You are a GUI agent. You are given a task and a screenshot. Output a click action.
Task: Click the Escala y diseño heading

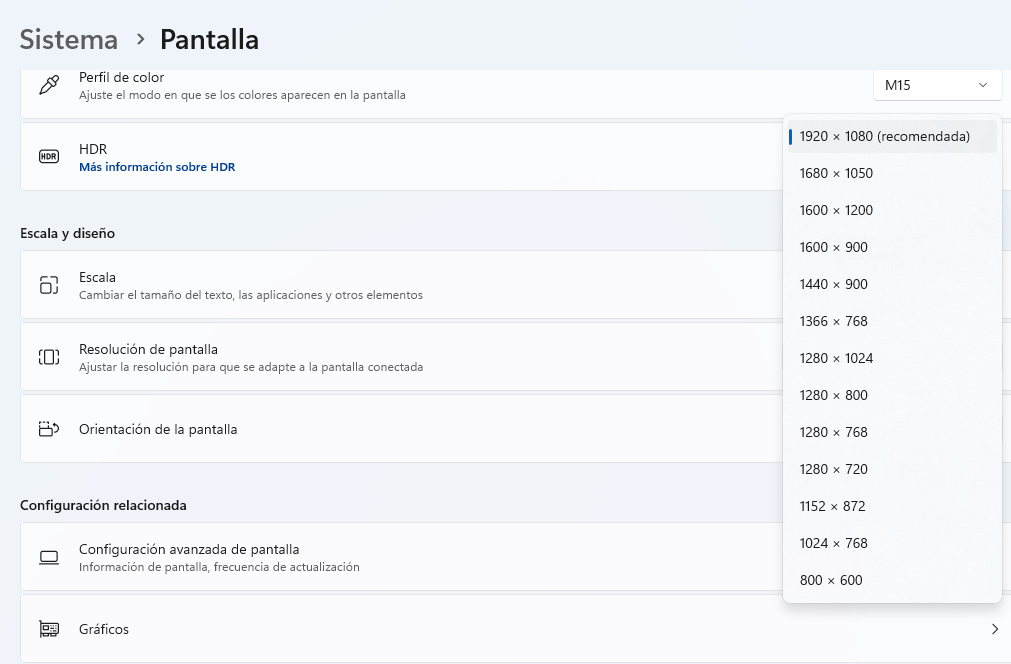pyautogui.click(x=68, y=233)
